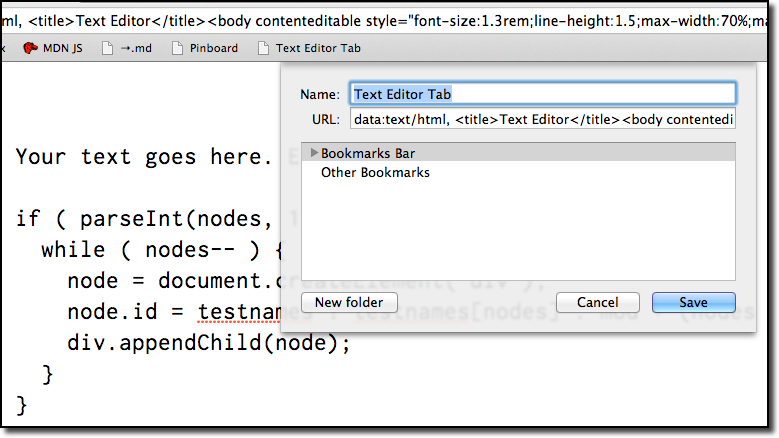The image size is (779, 438).
Task: Select the Other Bookmarks folder
Action: pos(375,172)
